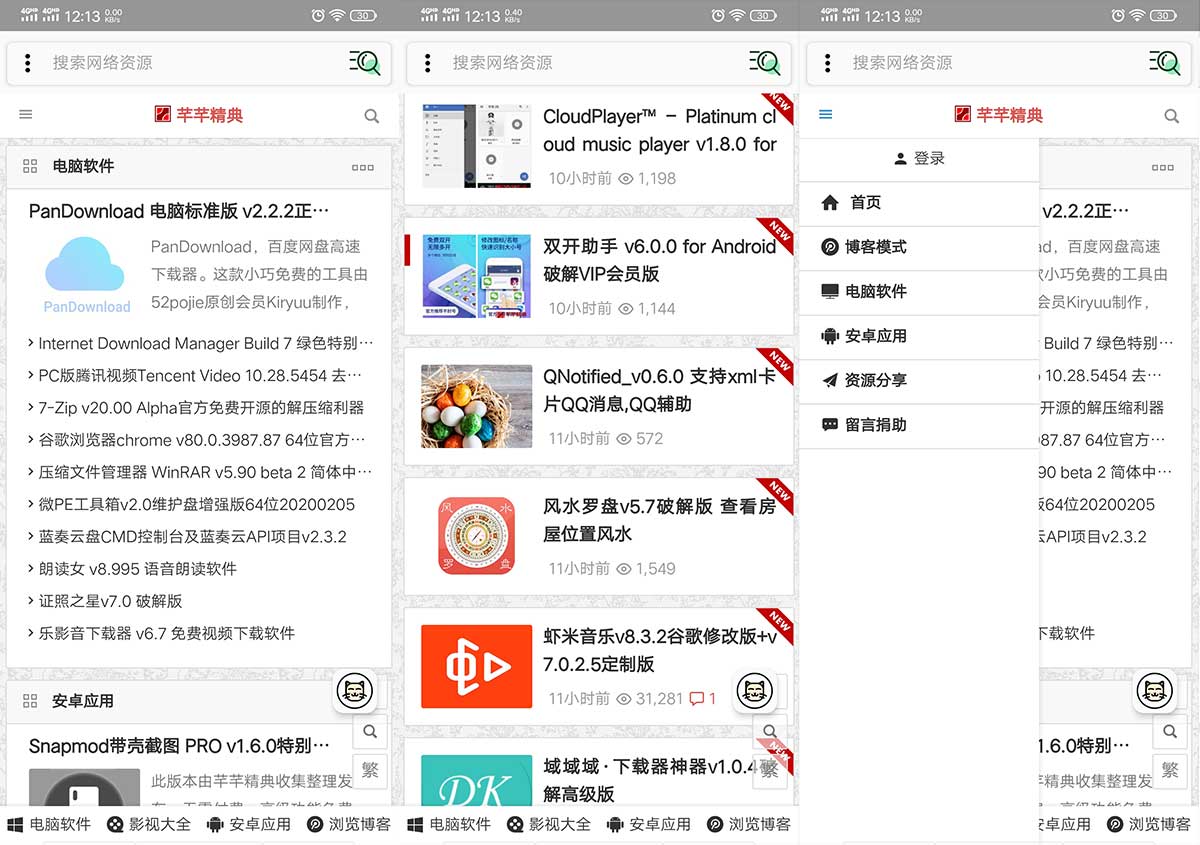Image resolution: width=1200 pixels, height=845 pixels.
Task: Tap 浏览博客 in middle screen bottom bar
Action: click(749, 825)
